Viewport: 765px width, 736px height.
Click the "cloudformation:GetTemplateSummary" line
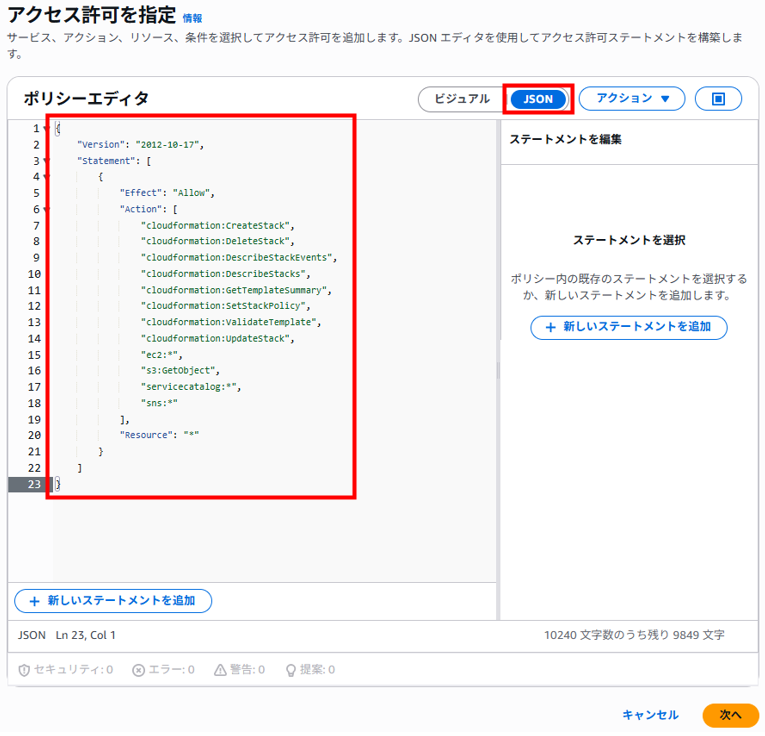point(236,291)
